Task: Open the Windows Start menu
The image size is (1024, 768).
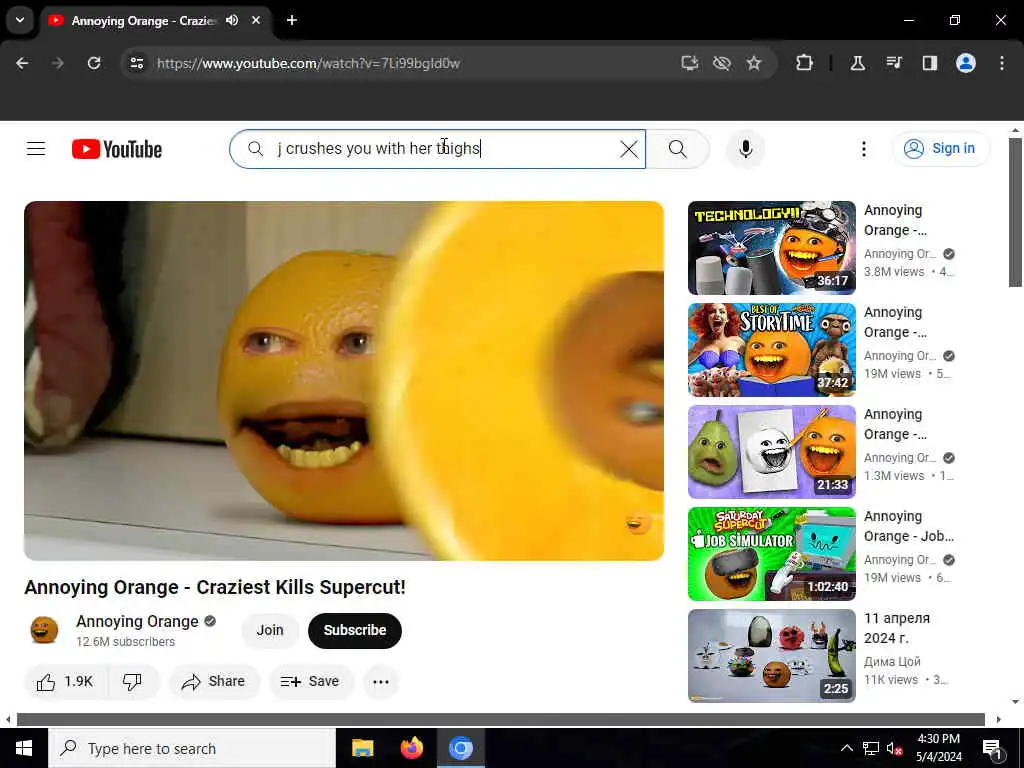Action: pos(24,748)
